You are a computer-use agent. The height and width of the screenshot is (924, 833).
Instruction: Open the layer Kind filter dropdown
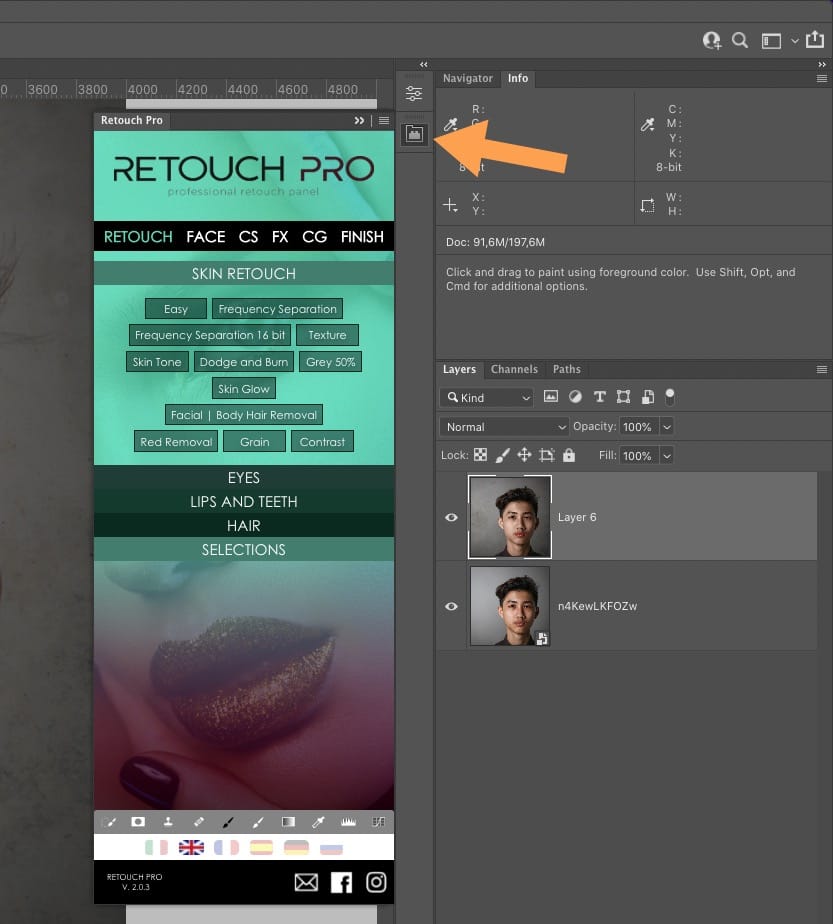[487, 398]
